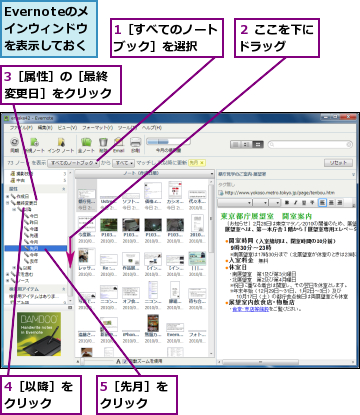Viewport: 360px width, 415px height.
Task: Apply bold formatting in the note editor
Action: coord(286,202)
